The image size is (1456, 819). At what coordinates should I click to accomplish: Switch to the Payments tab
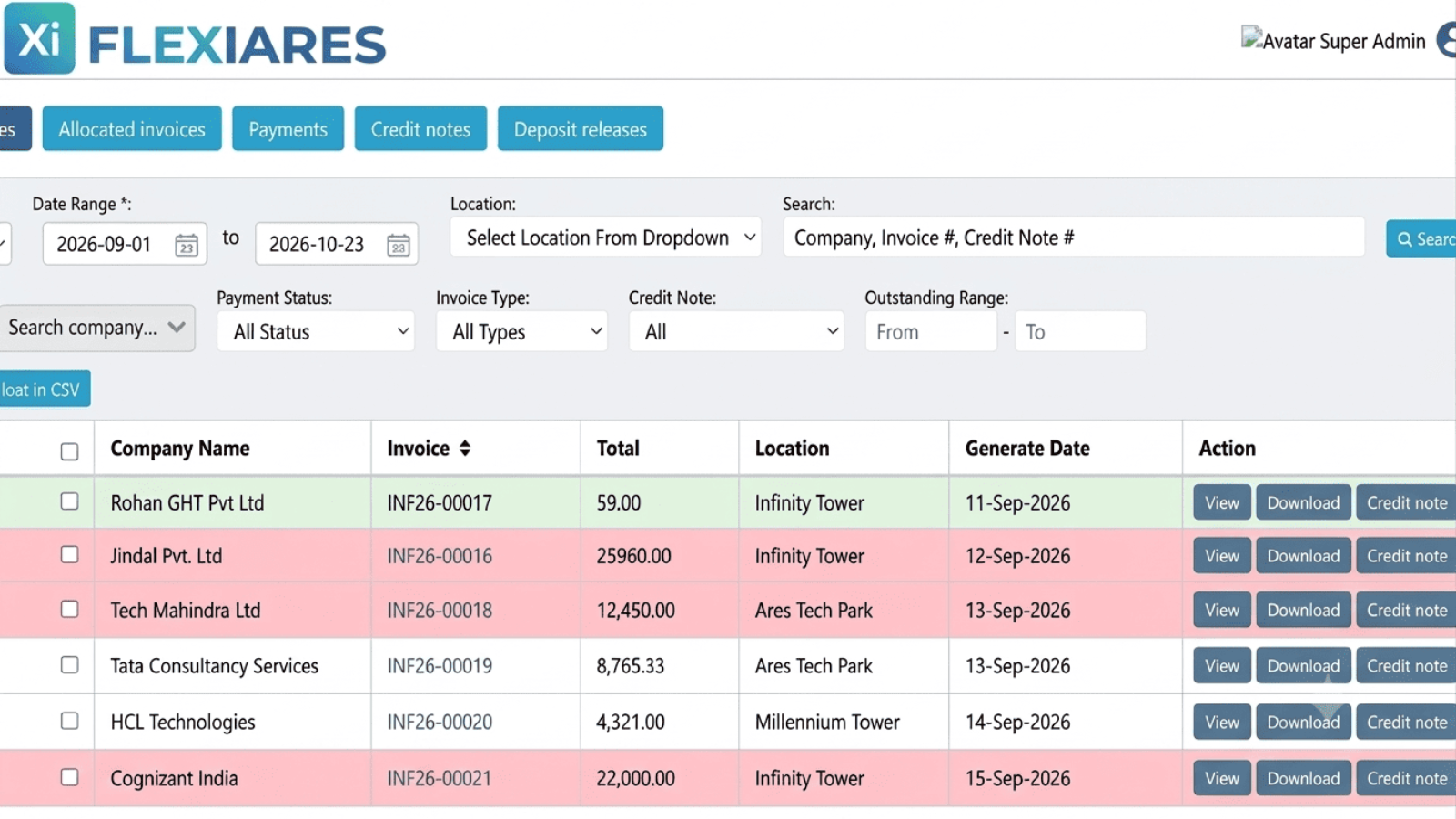(x=288, y=128)
